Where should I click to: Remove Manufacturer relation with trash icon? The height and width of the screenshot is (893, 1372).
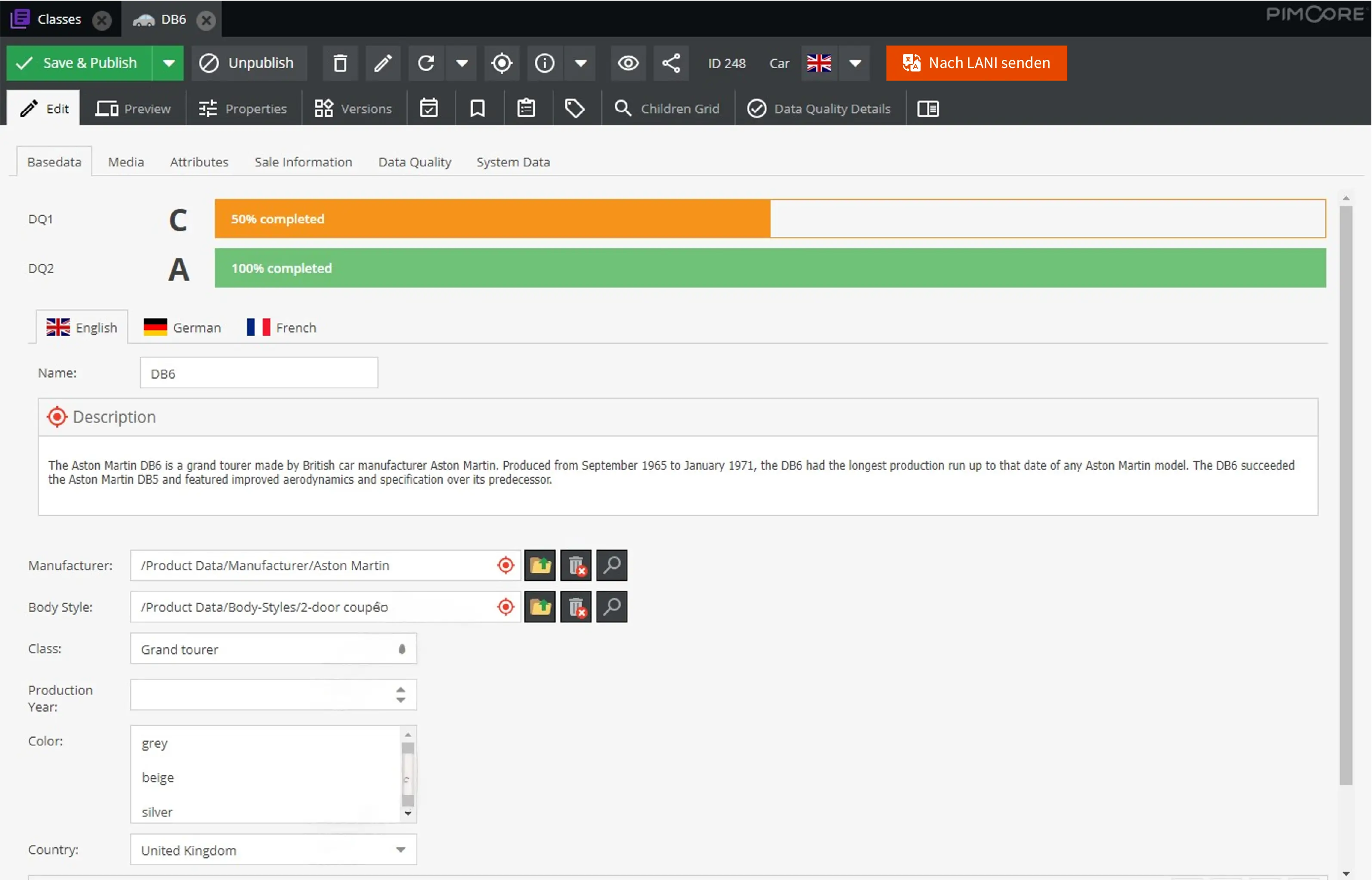pyautogui.click(x=576, y=565)
